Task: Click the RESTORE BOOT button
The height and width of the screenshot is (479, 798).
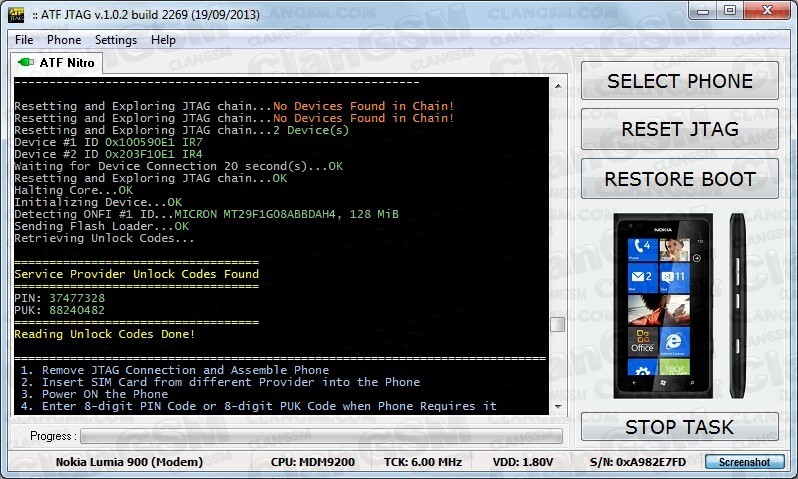Action: point(679,179)
